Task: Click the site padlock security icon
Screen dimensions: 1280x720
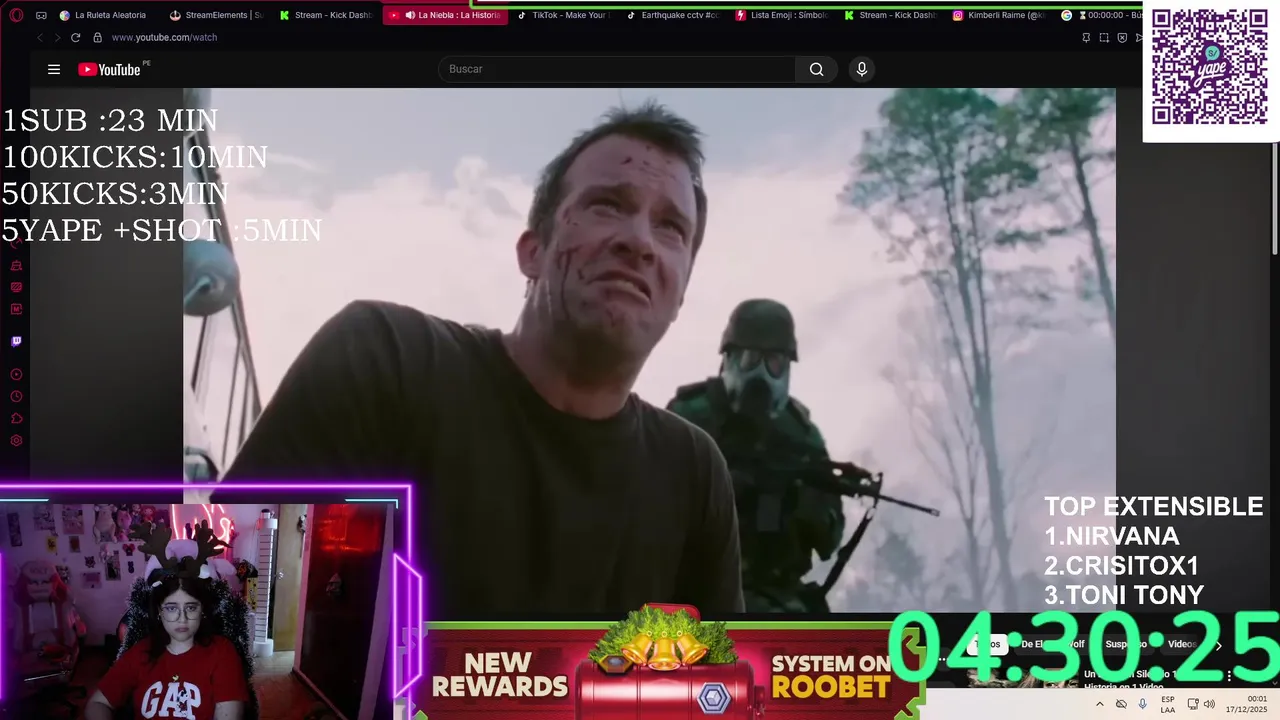Action: (x=97, y=37)
